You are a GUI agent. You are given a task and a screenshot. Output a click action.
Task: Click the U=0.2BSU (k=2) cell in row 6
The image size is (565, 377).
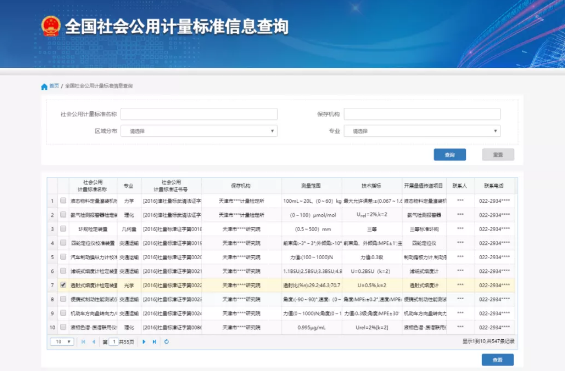pyautogui.click(x=372, y=271)
